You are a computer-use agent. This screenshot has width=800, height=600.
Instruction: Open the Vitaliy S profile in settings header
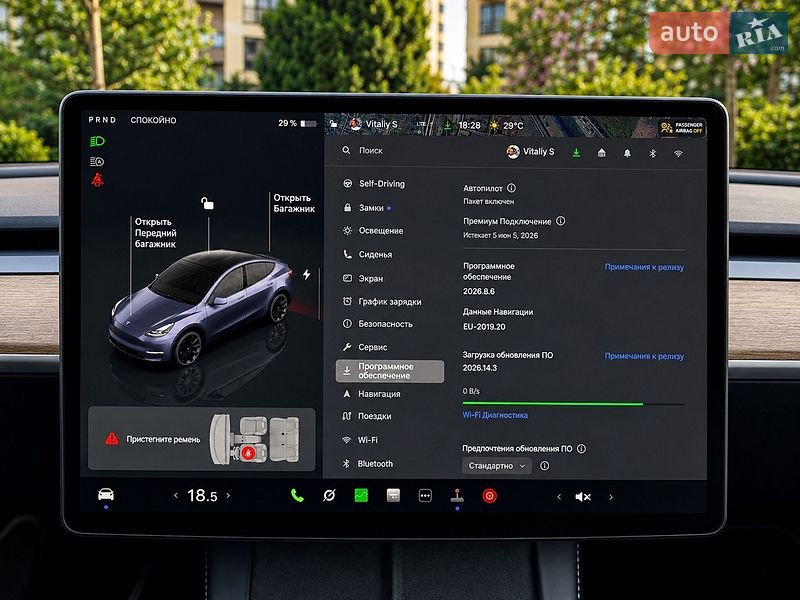point(530,152)
